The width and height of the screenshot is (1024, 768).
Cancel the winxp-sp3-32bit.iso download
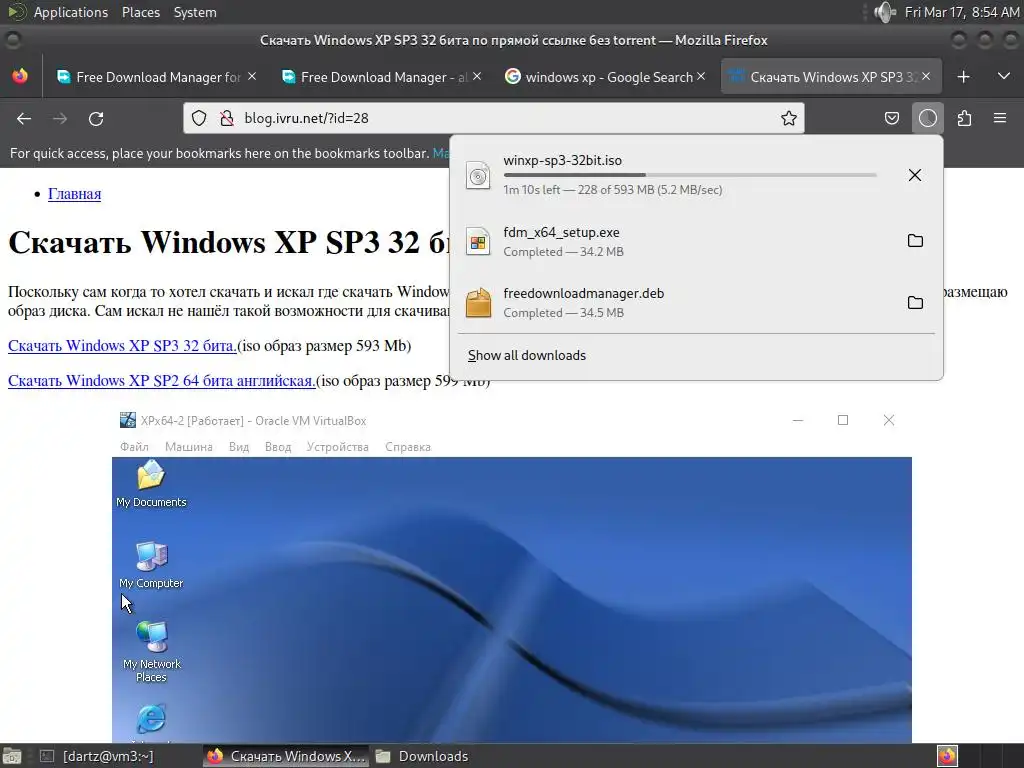click(x=915, y=175)
